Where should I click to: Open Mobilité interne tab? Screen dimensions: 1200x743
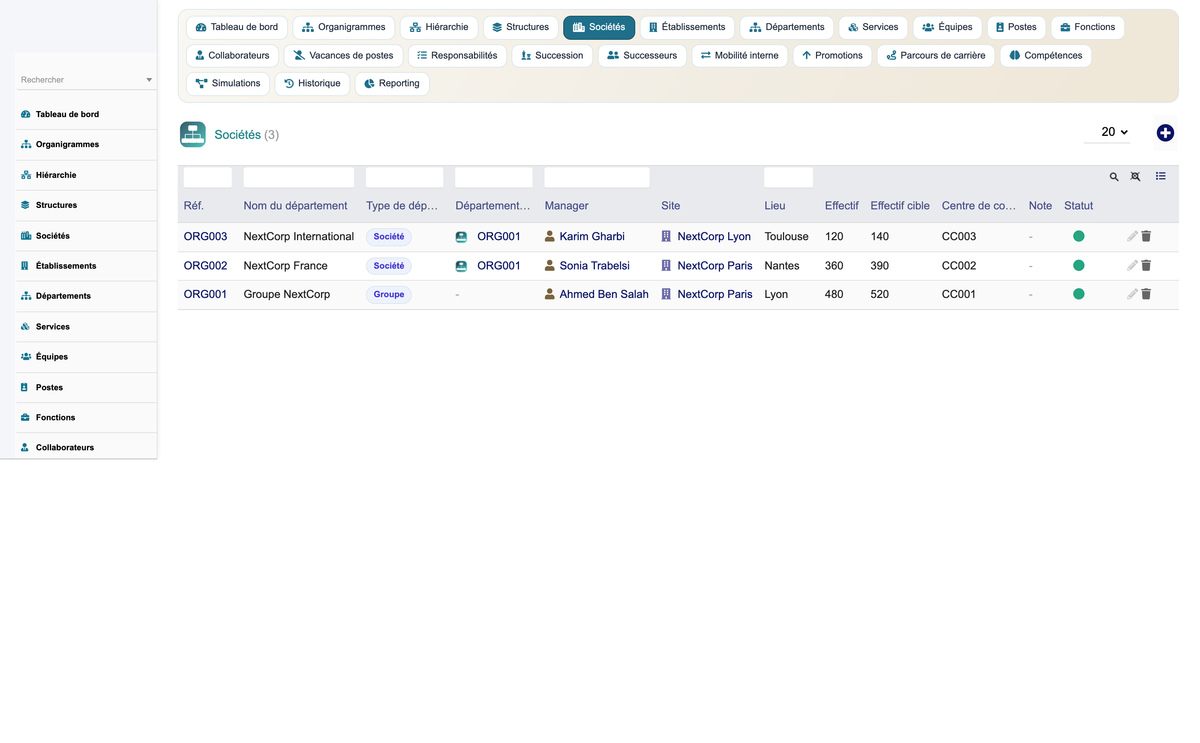[739, 55]
